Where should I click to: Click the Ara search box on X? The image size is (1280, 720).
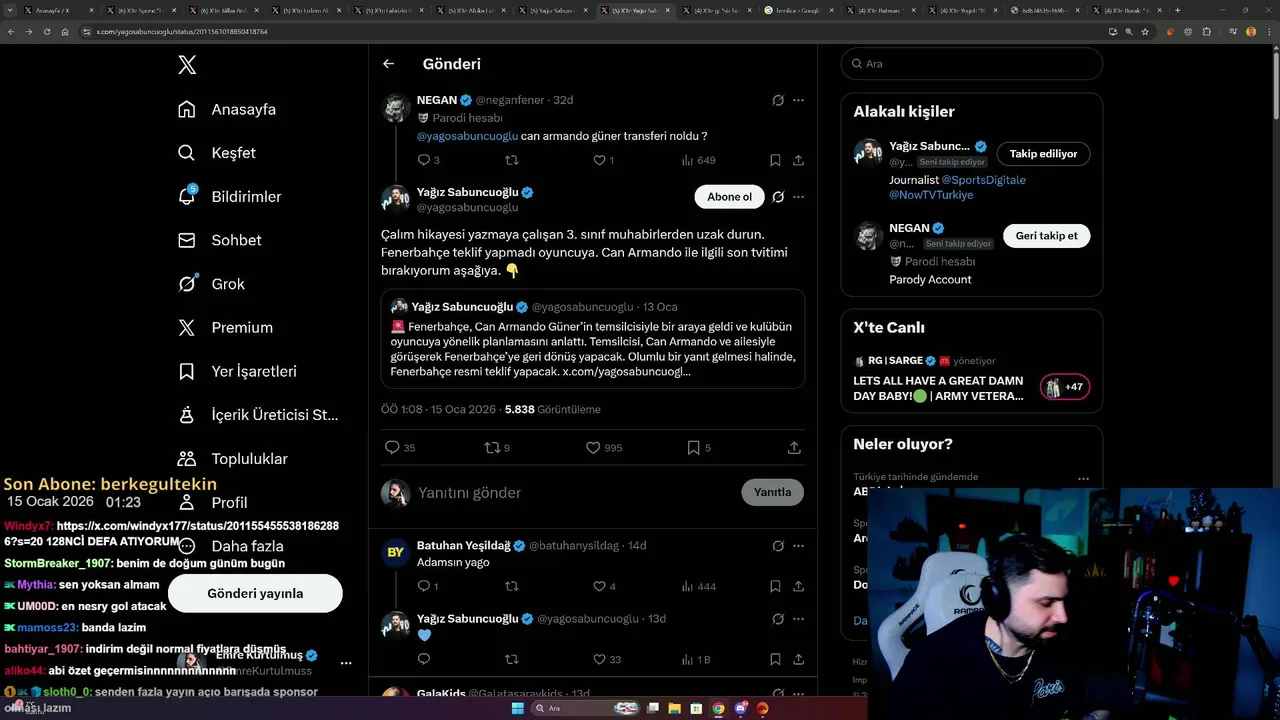click(972, 64)
